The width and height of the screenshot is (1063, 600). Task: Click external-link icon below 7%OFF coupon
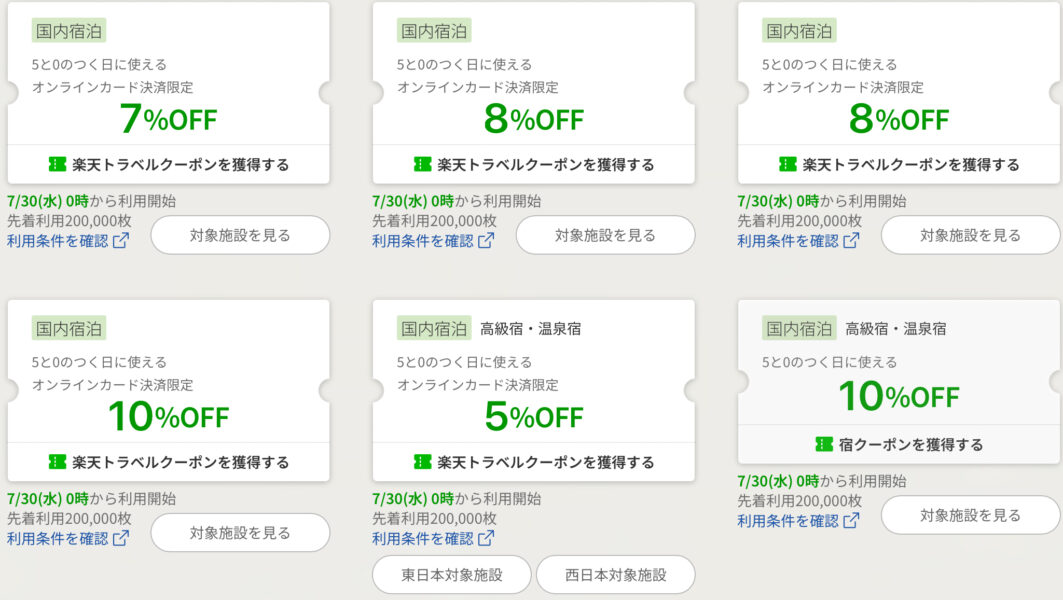click(120, 241)
